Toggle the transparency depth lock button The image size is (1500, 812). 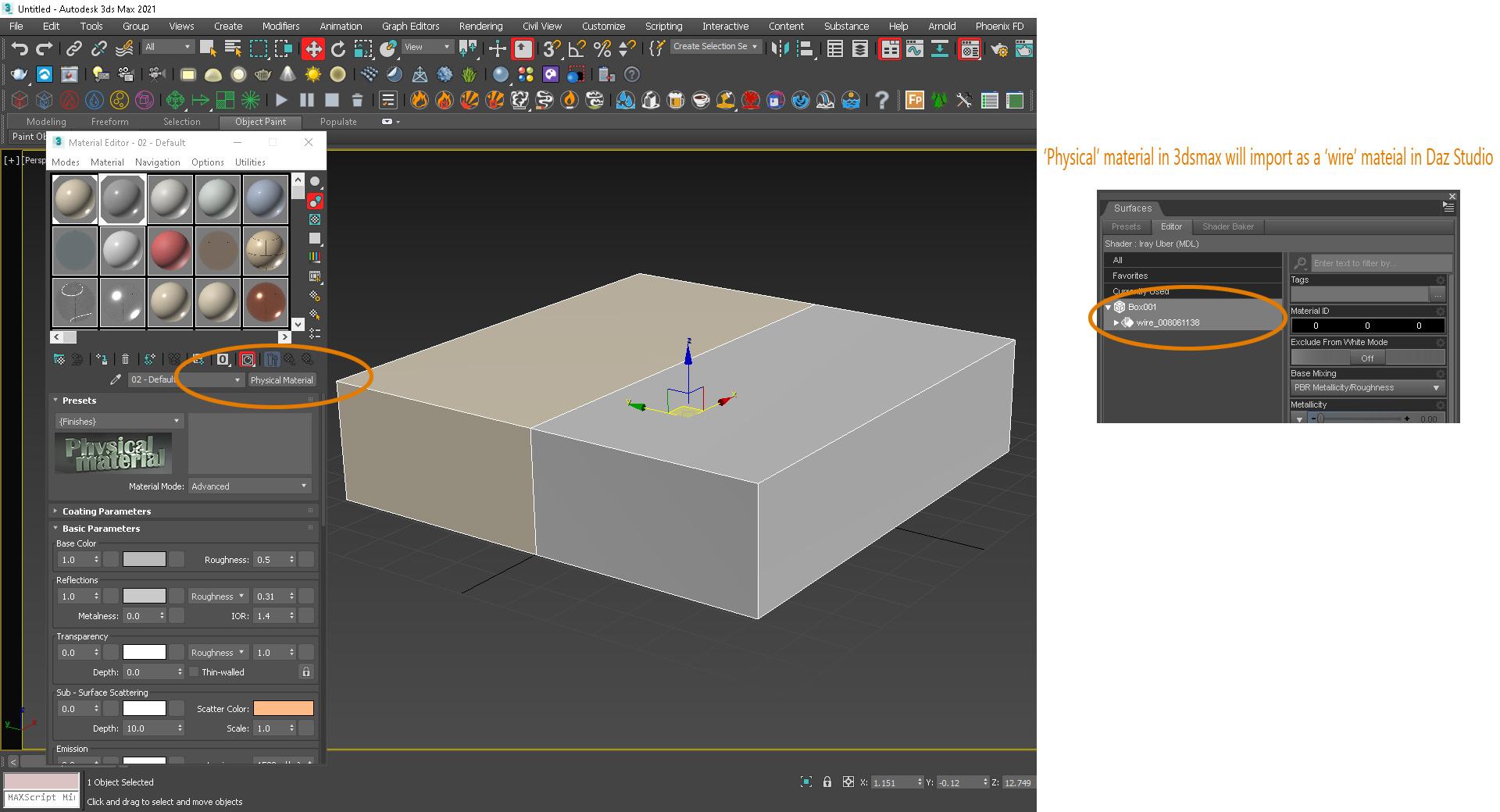[306, 672]
